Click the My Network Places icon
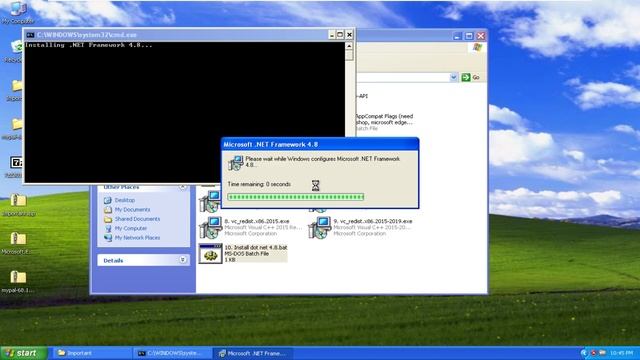This screenshot has width=640, height=360. pos(108,238)
